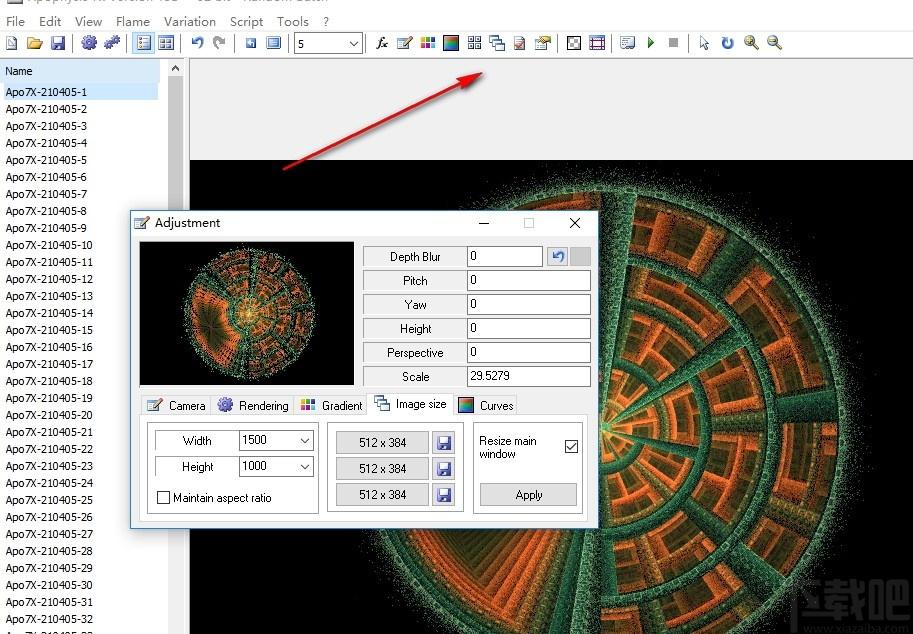Select the zoom out magnifier
The width and height of the screenshot is (913, 634).
774,43
